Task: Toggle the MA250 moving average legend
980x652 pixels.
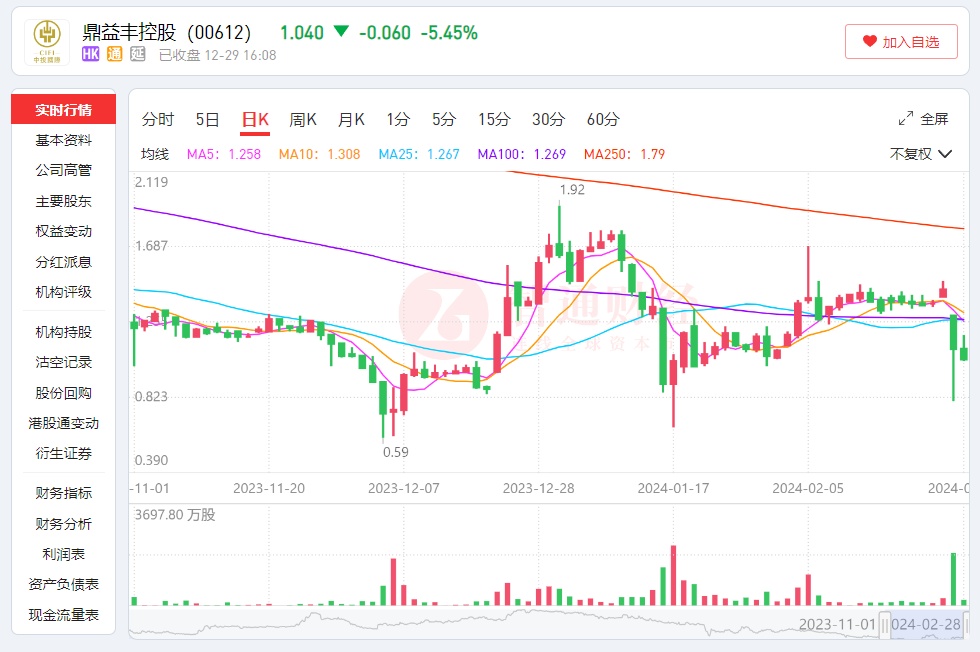Action: coord(624,154)
